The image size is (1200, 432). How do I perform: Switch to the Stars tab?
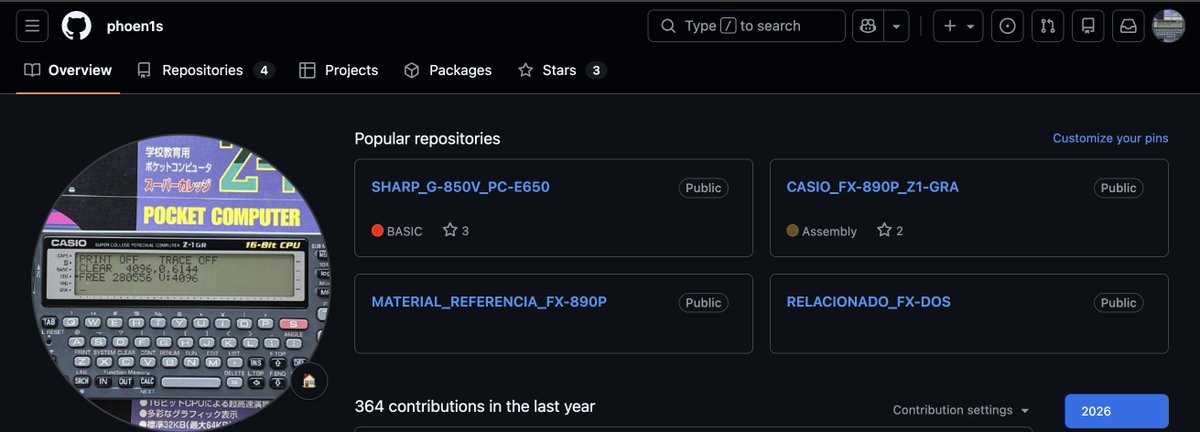point(561,70)
